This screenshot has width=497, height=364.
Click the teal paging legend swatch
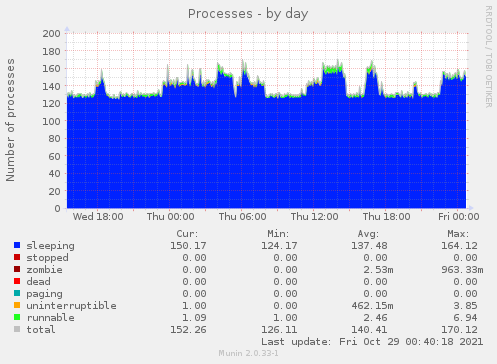17,293
